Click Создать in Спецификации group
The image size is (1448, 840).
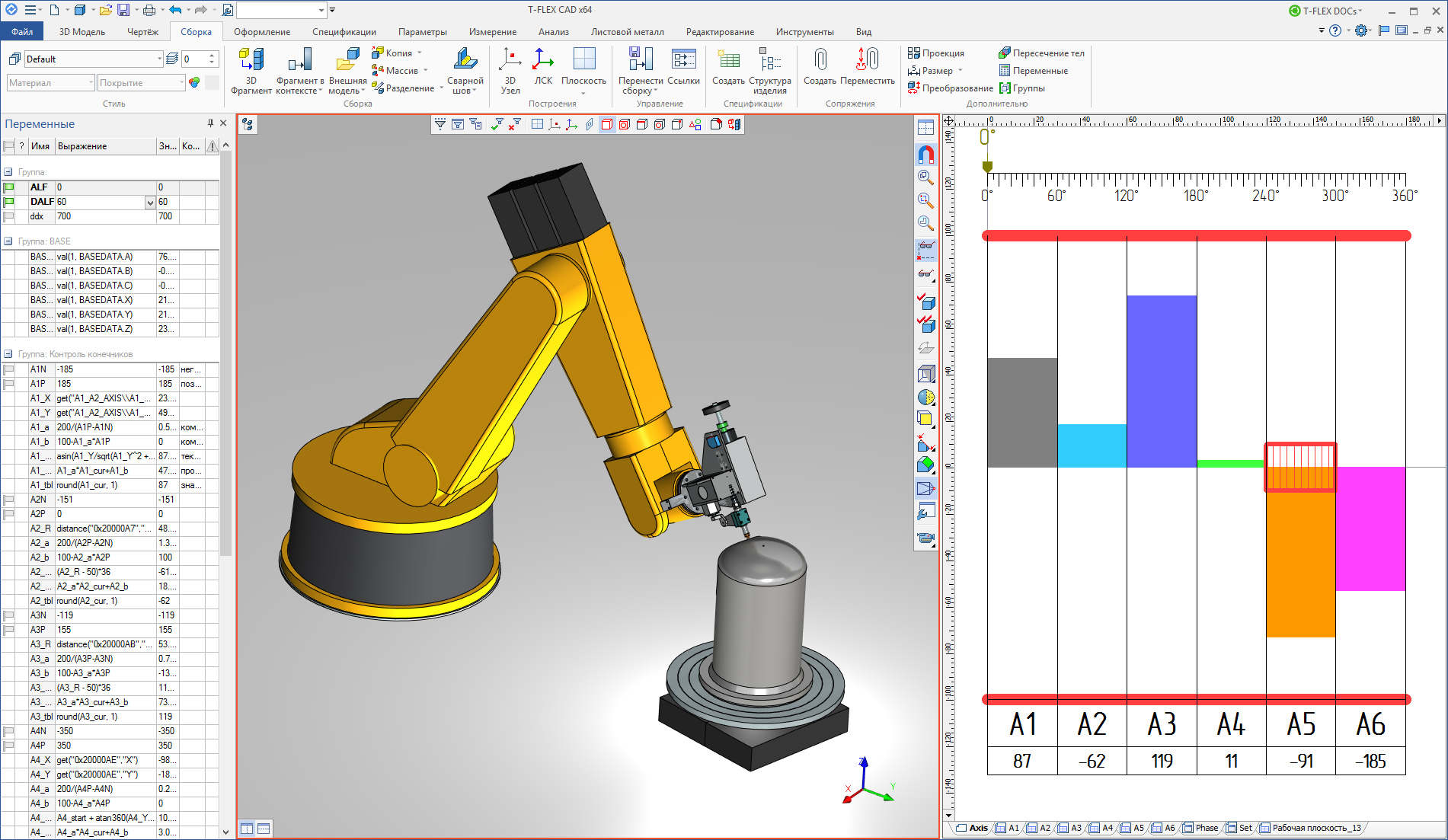(x=728, y=66)
